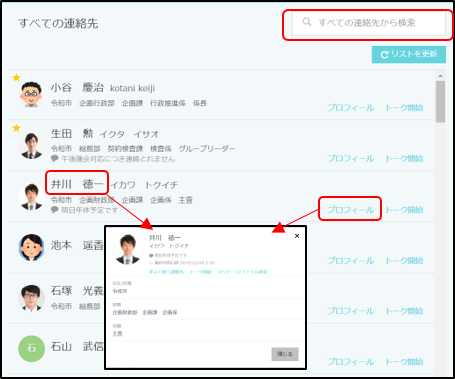The height and width of the screenshot is (379, 455).
Task: Open the avatar of 生田 勲
Action: point(31,146)
